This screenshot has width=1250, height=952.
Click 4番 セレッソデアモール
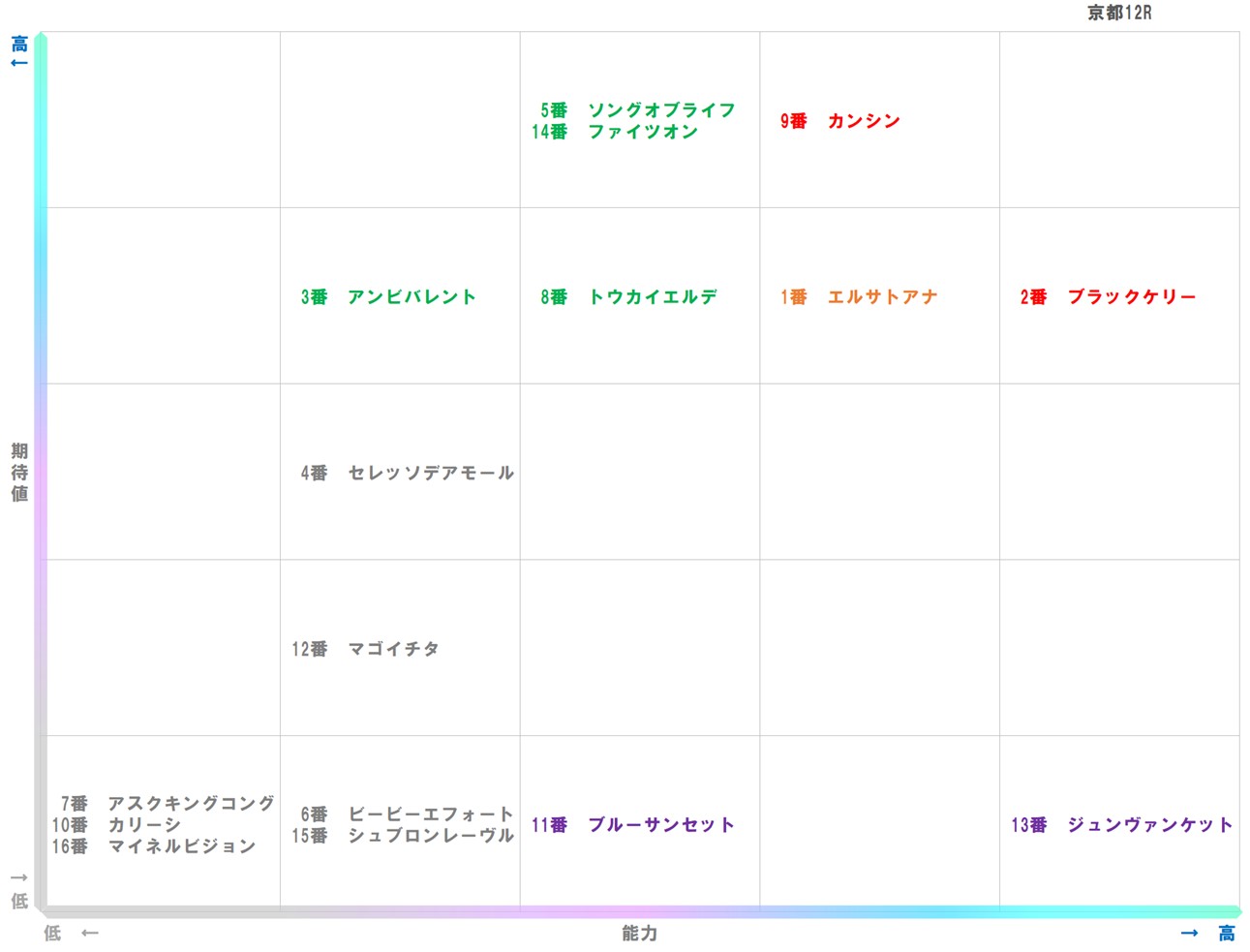point(407,474)
